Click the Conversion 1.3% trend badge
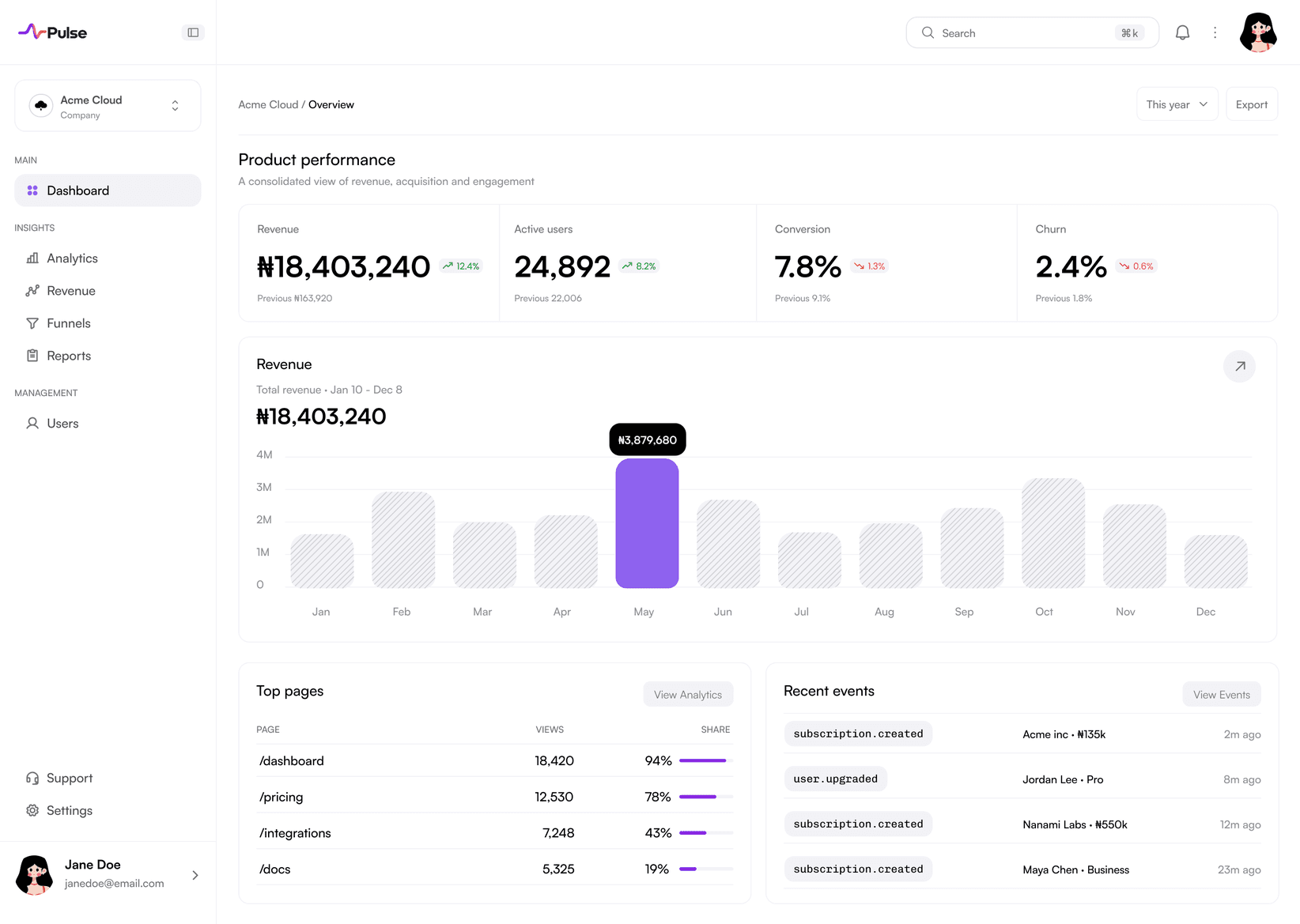 pyautogui.click(x=869, y=266)
